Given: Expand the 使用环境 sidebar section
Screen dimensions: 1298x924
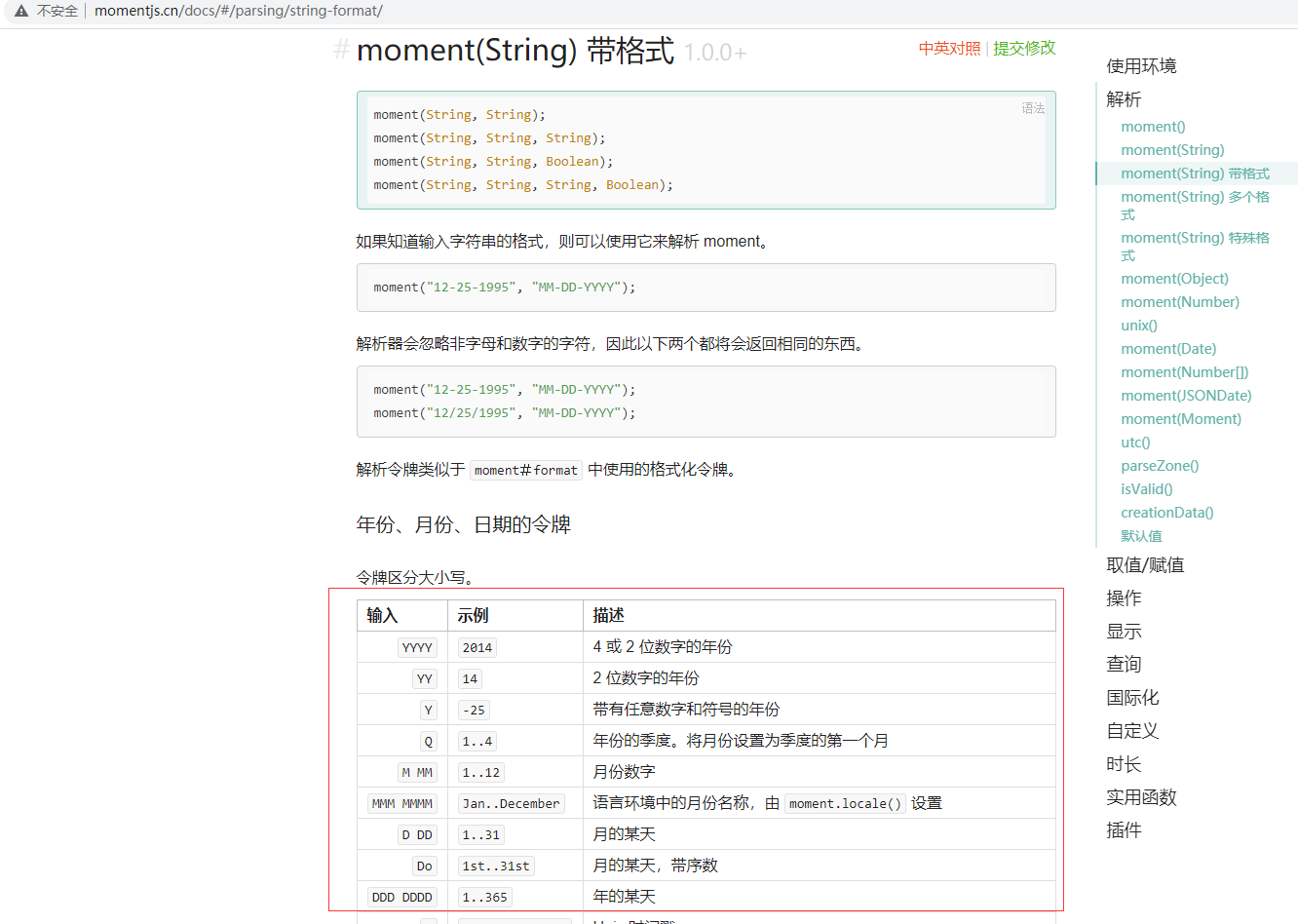Looking at the screenshot, I should (1141, 66).
